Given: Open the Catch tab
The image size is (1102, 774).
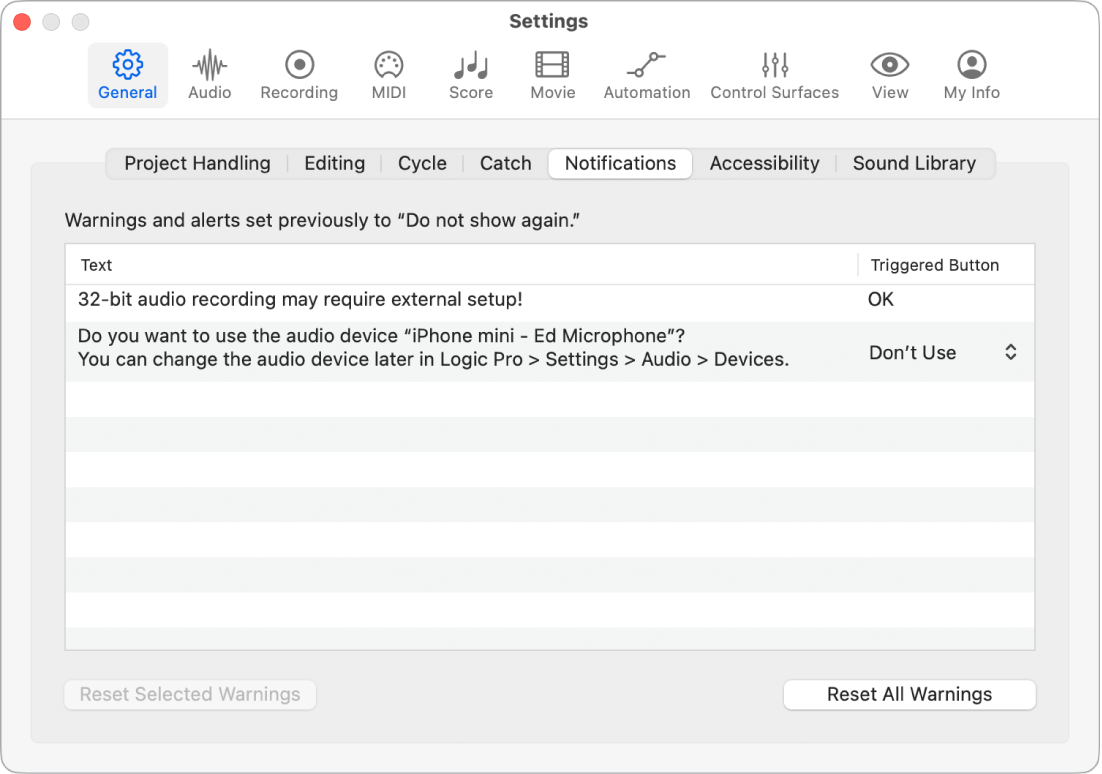Looking at the screenshot, I should pos(505,163).
